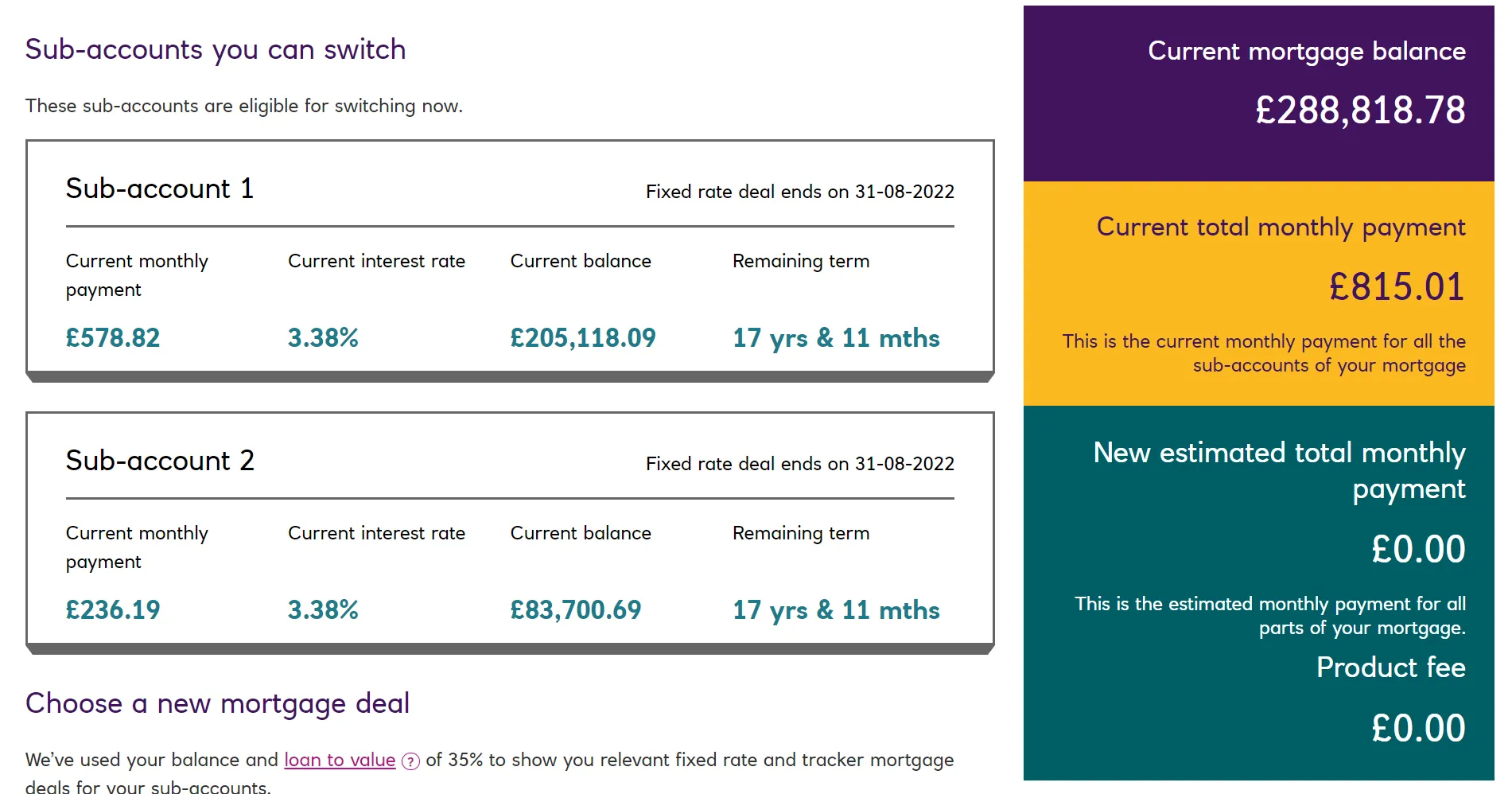Viewport: 1512px width, 794px height.
Task: Click the Choose a new mortgage deal heading
Action: point(217,703)
